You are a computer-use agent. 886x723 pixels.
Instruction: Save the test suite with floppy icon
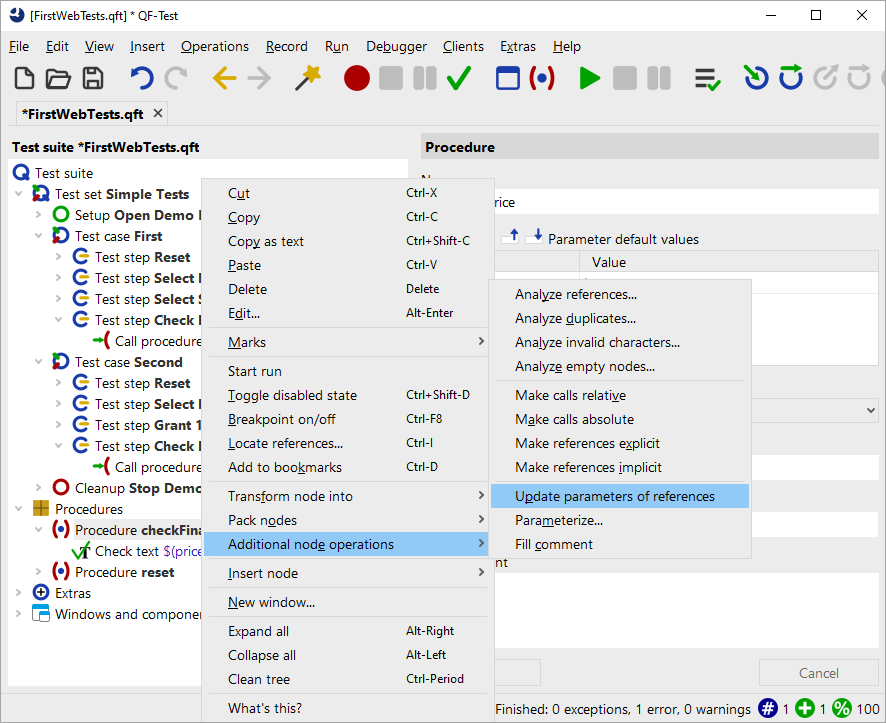point(93,78)
